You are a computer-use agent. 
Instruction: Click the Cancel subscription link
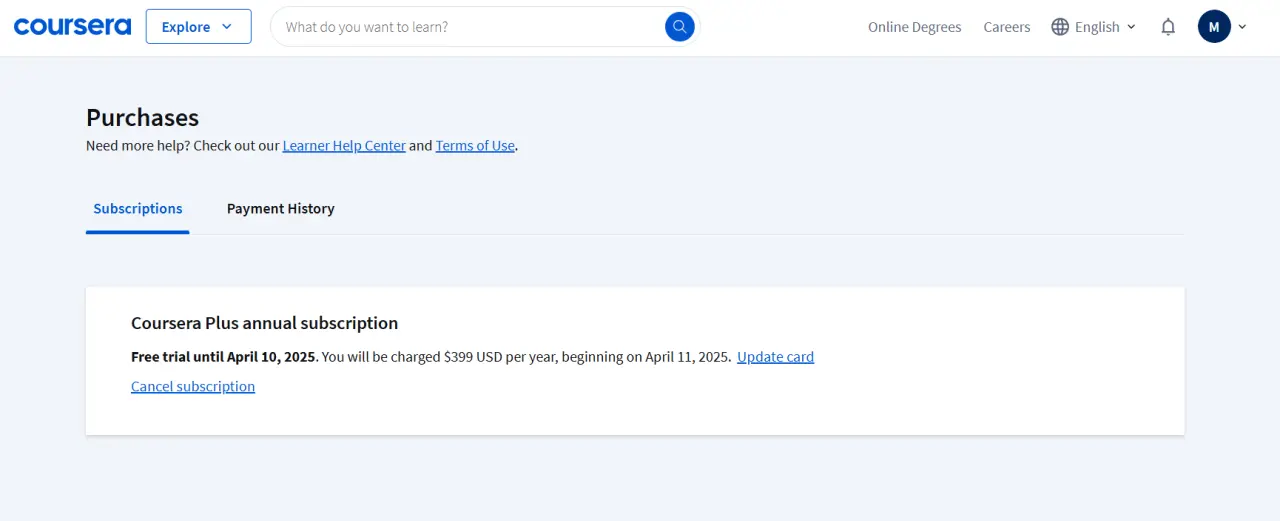pos(193,387)
